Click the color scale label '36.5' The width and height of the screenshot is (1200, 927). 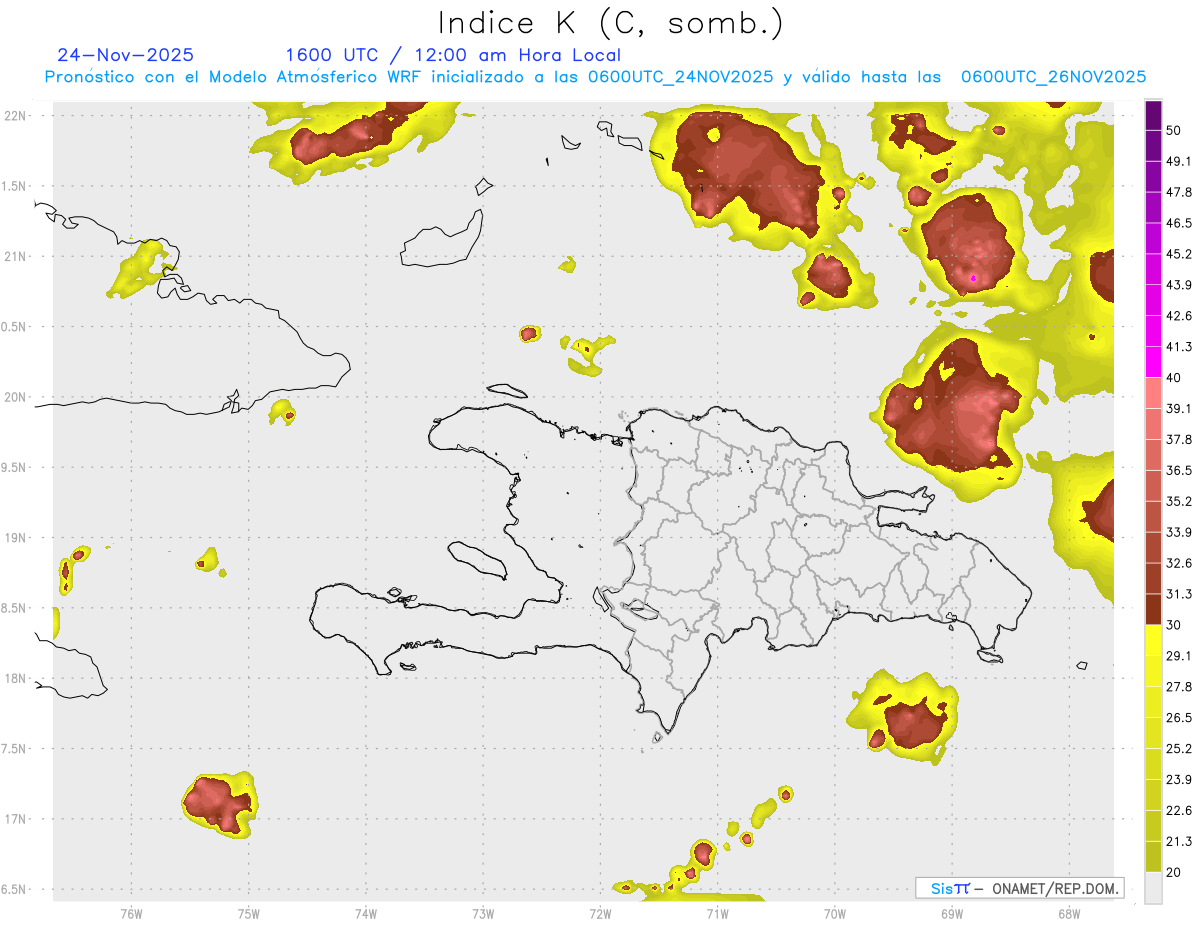click(1179, 470)
